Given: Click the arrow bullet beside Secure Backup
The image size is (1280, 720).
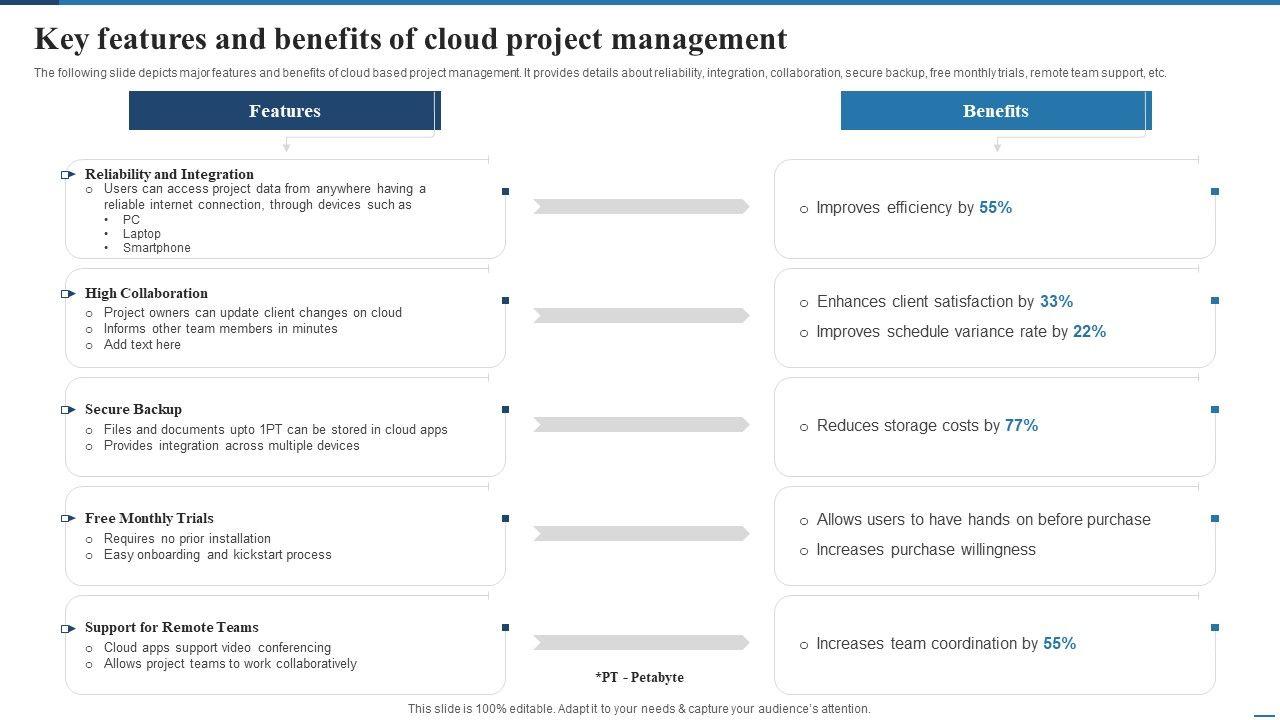Looking at the screenshot, I should pyautogui.click(x=68, y=410).
